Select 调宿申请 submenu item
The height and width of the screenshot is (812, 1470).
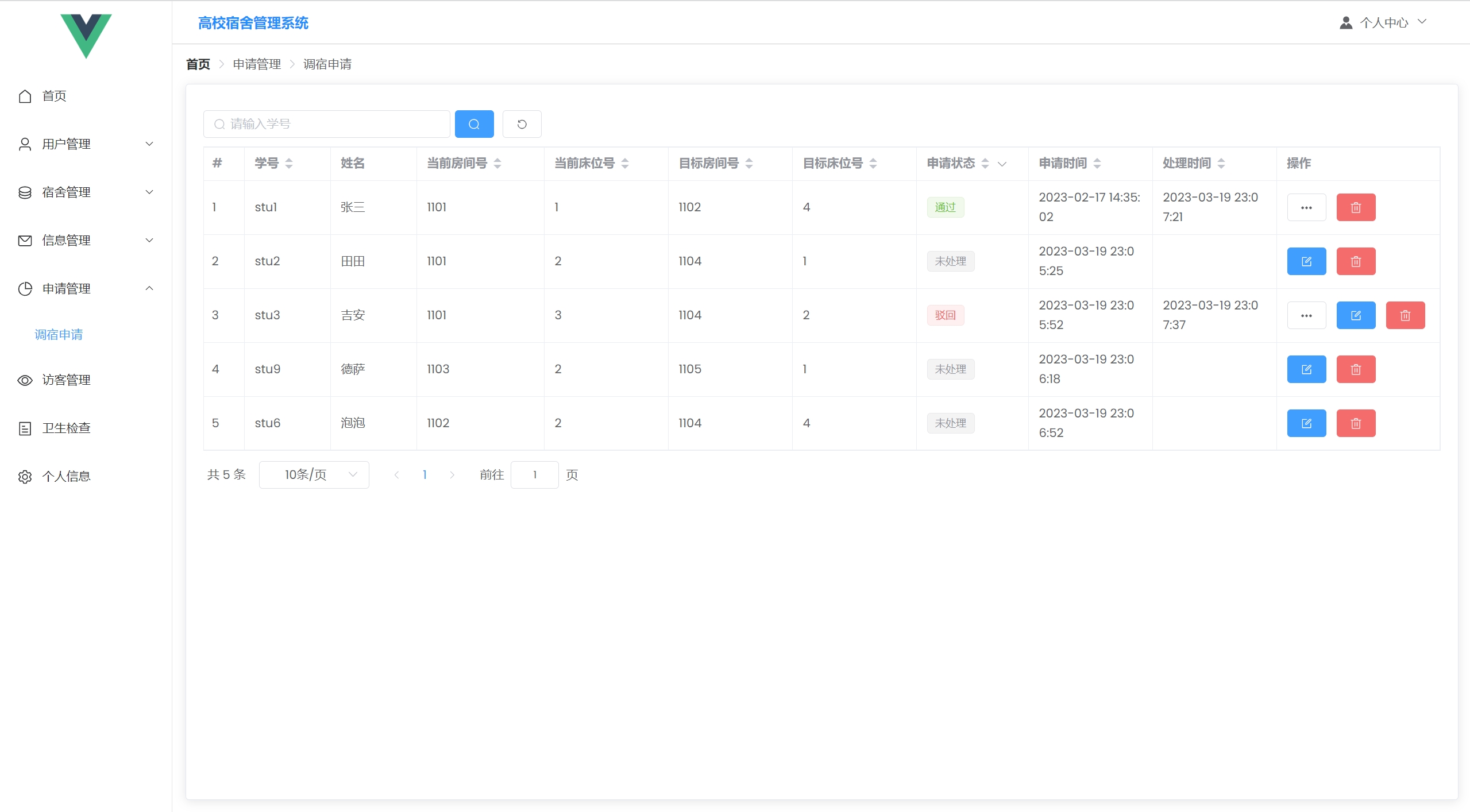pos(59,335)
